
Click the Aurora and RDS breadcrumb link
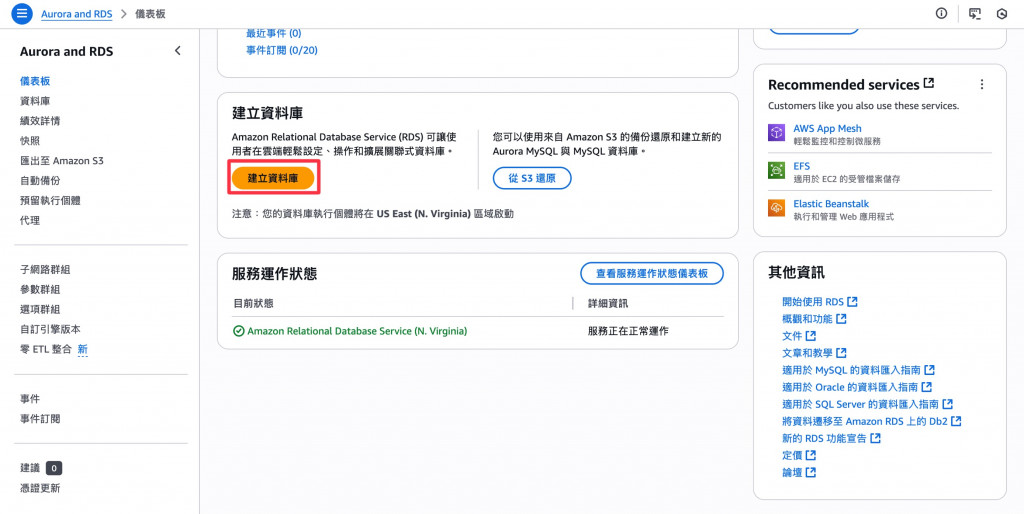(76, 14)
